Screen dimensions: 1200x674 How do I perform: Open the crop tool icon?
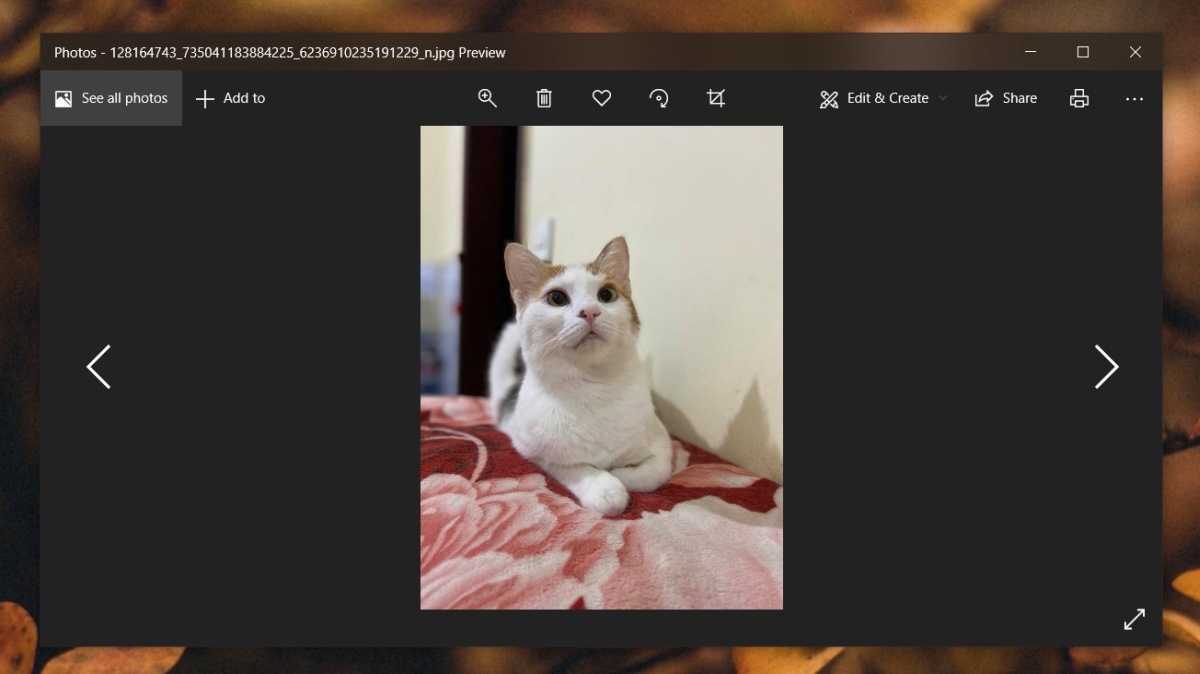716,98
